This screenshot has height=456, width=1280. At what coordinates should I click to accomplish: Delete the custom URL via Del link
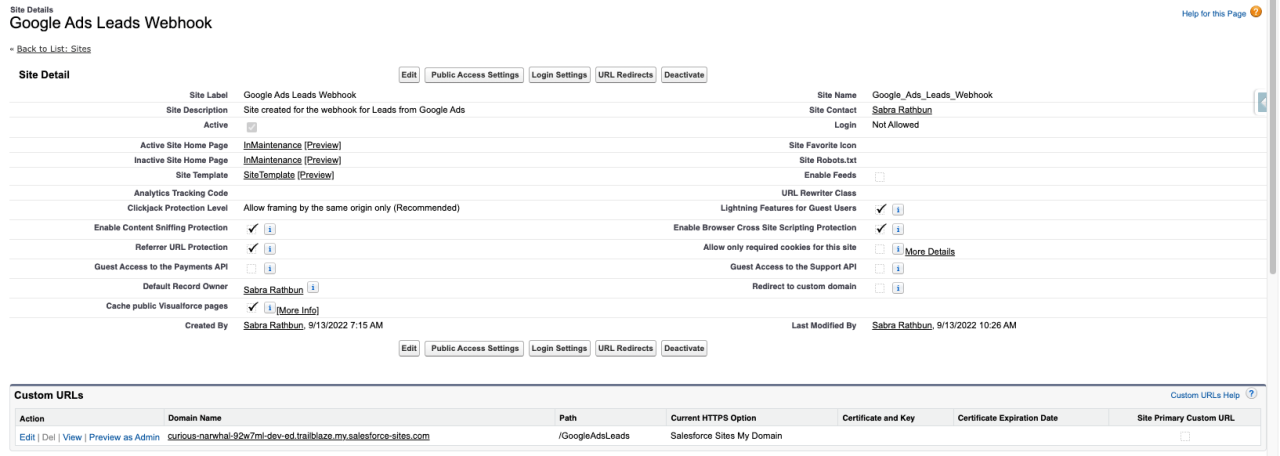[x=48, y=437]
